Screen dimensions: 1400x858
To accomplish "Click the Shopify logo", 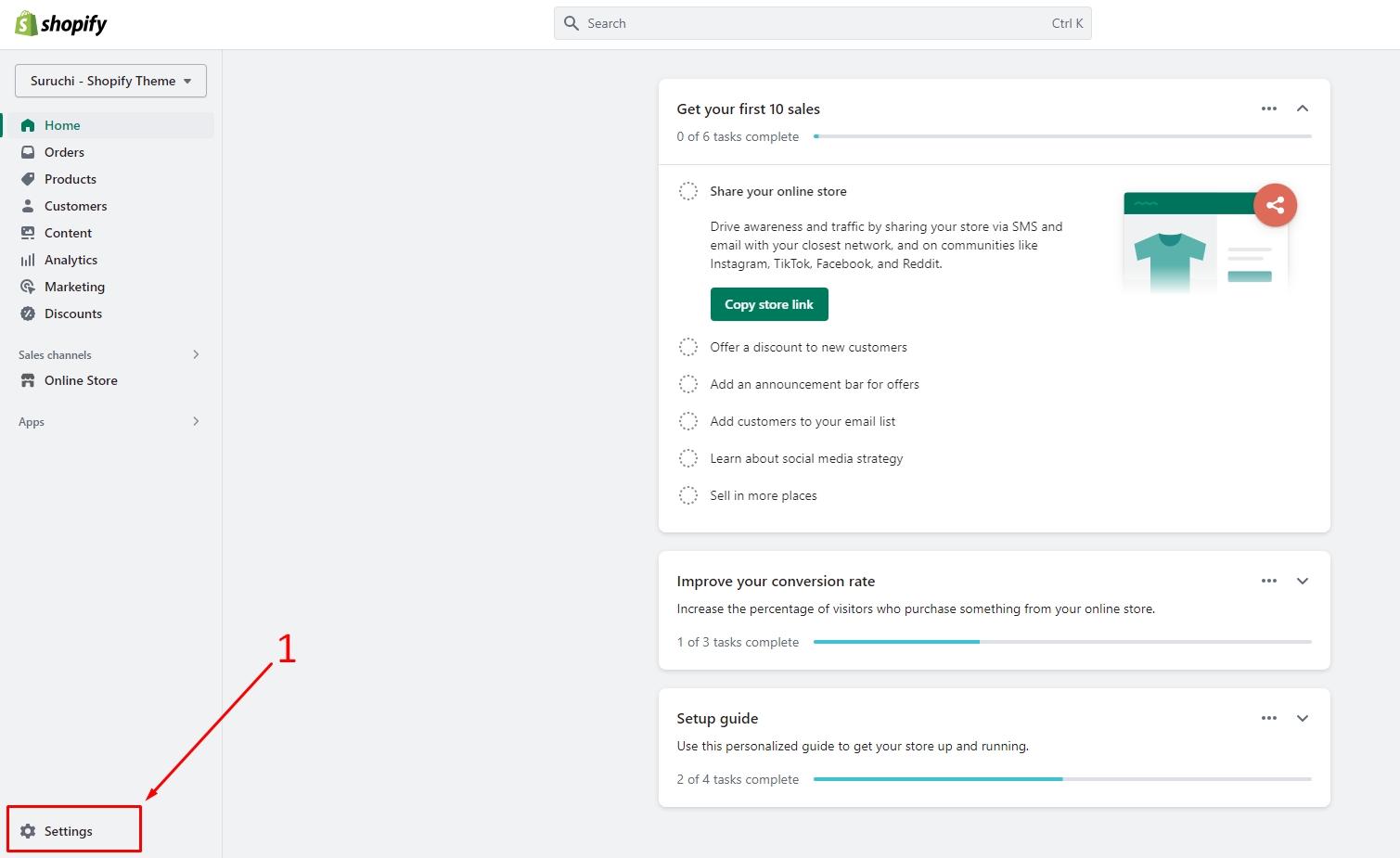I will point(61,24).
